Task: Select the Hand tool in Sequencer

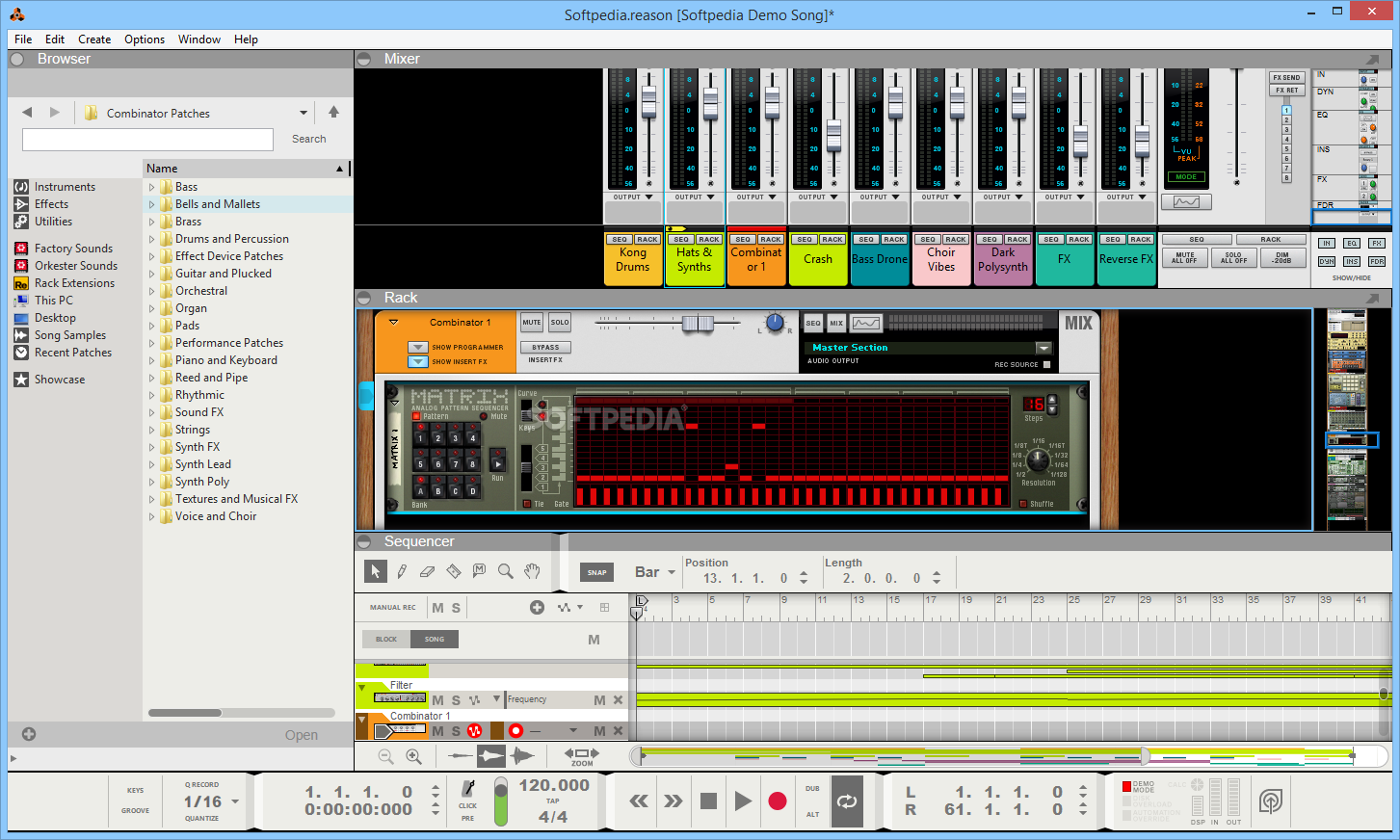Action: (532, 571)
